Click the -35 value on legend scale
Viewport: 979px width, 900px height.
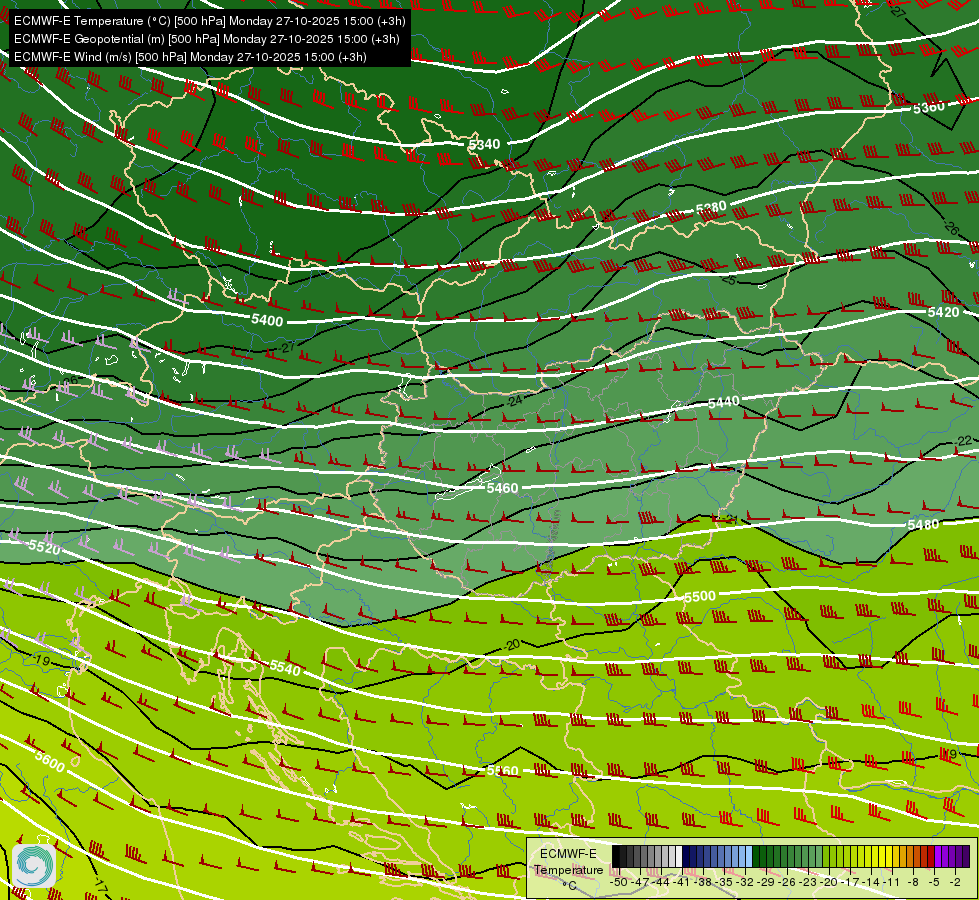coord(724,882)
